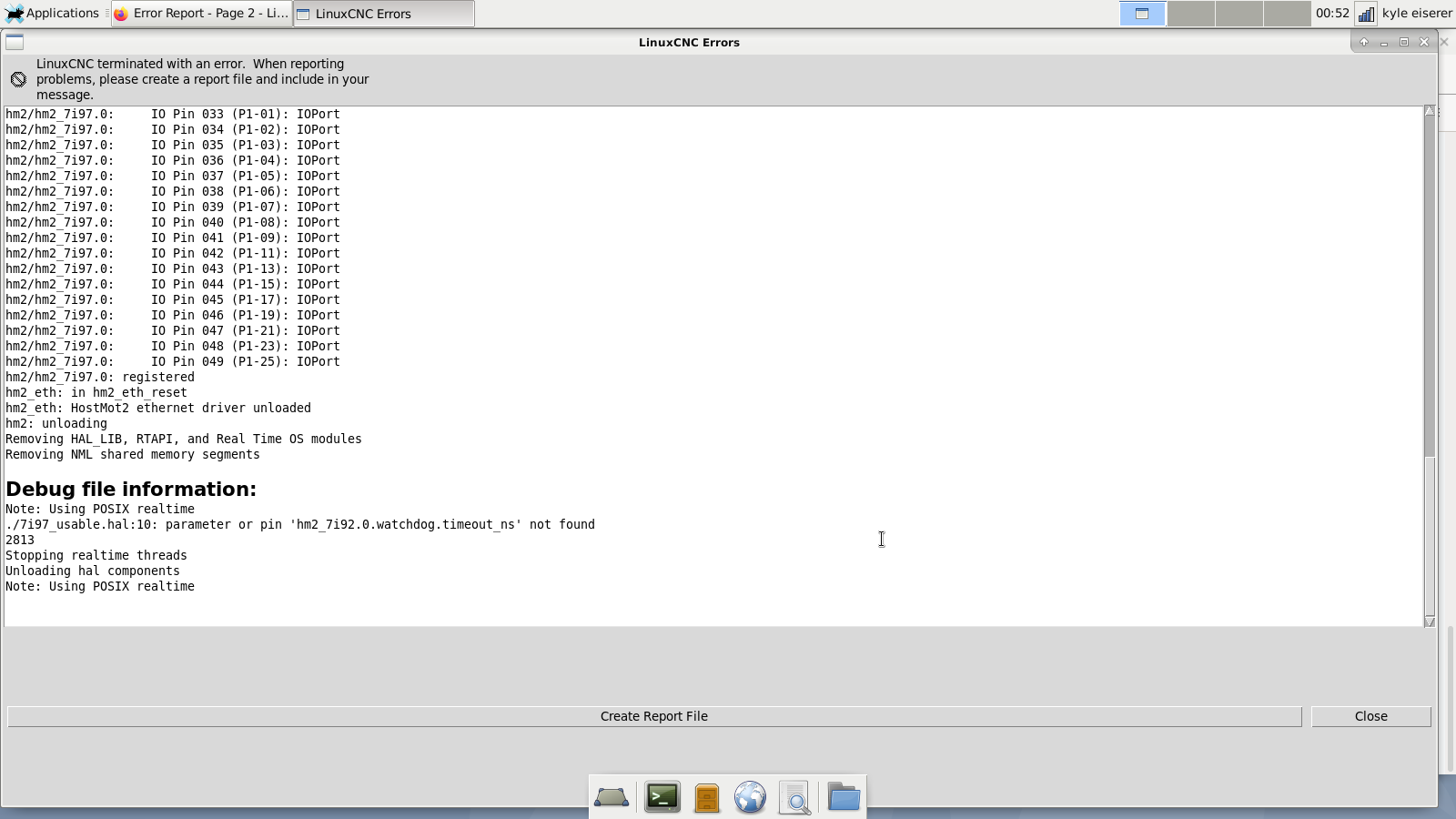1456x819 pixels.
Task: Click the IO Pin 049 (P1-25) line
Action: pyautogui.click(x=173, y=361)
